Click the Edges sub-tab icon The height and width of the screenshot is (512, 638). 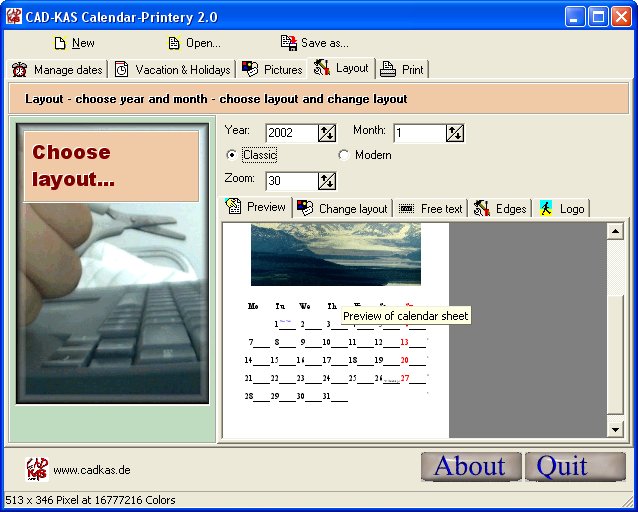[482, 208]
